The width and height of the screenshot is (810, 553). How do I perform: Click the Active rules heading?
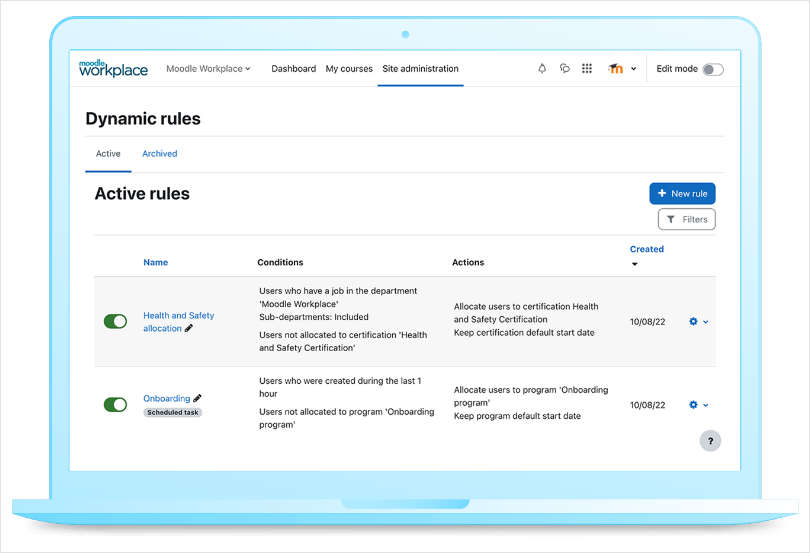point(142,193)
